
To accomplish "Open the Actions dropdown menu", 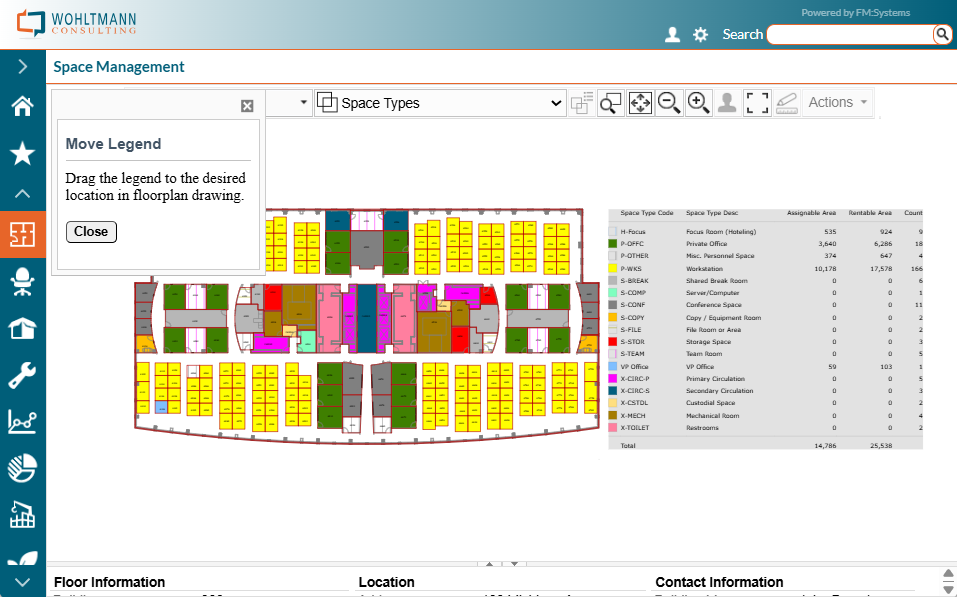I will point(837,102).
